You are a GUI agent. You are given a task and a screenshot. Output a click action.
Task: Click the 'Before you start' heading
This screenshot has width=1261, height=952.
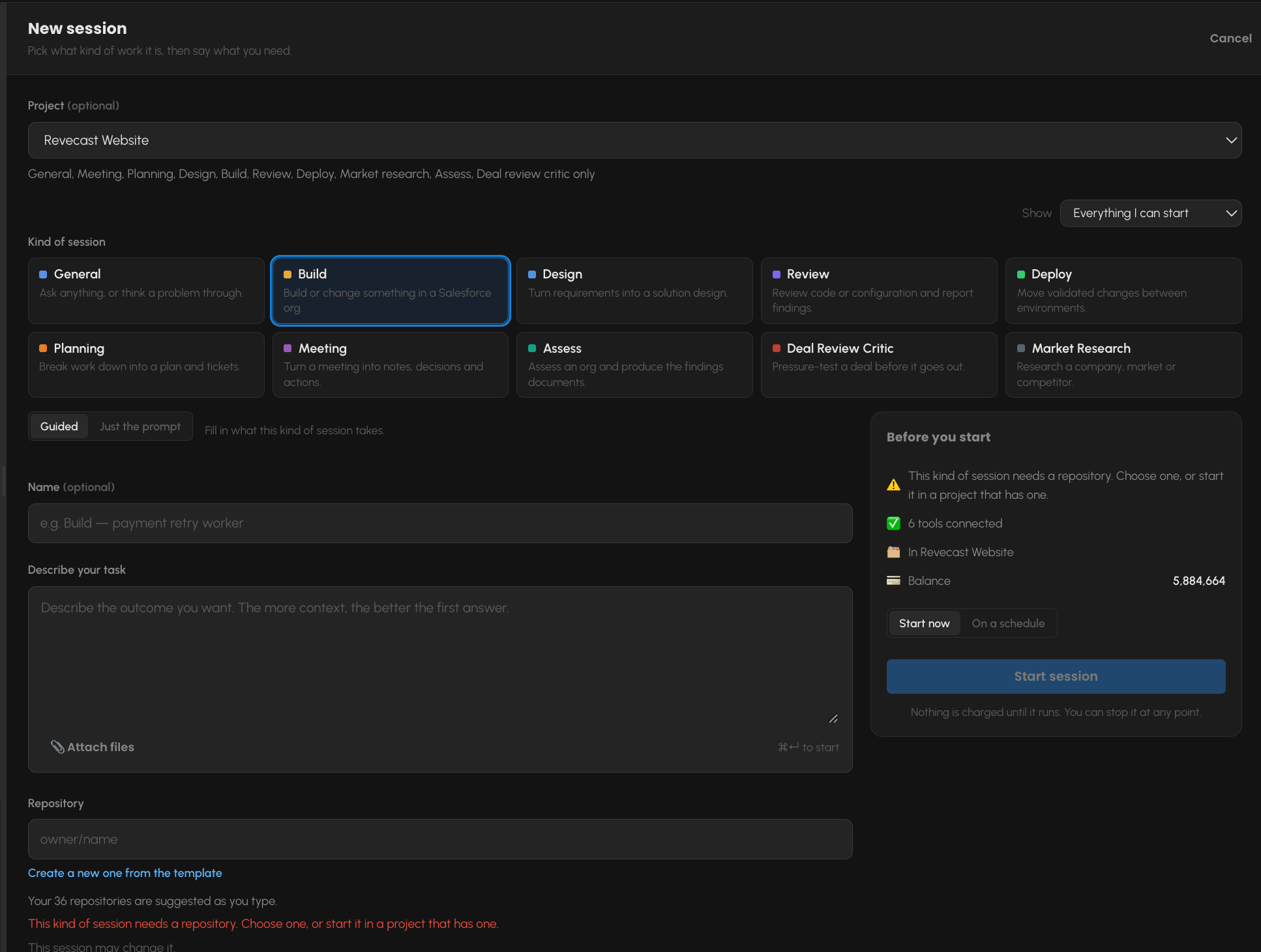point(938,437)
